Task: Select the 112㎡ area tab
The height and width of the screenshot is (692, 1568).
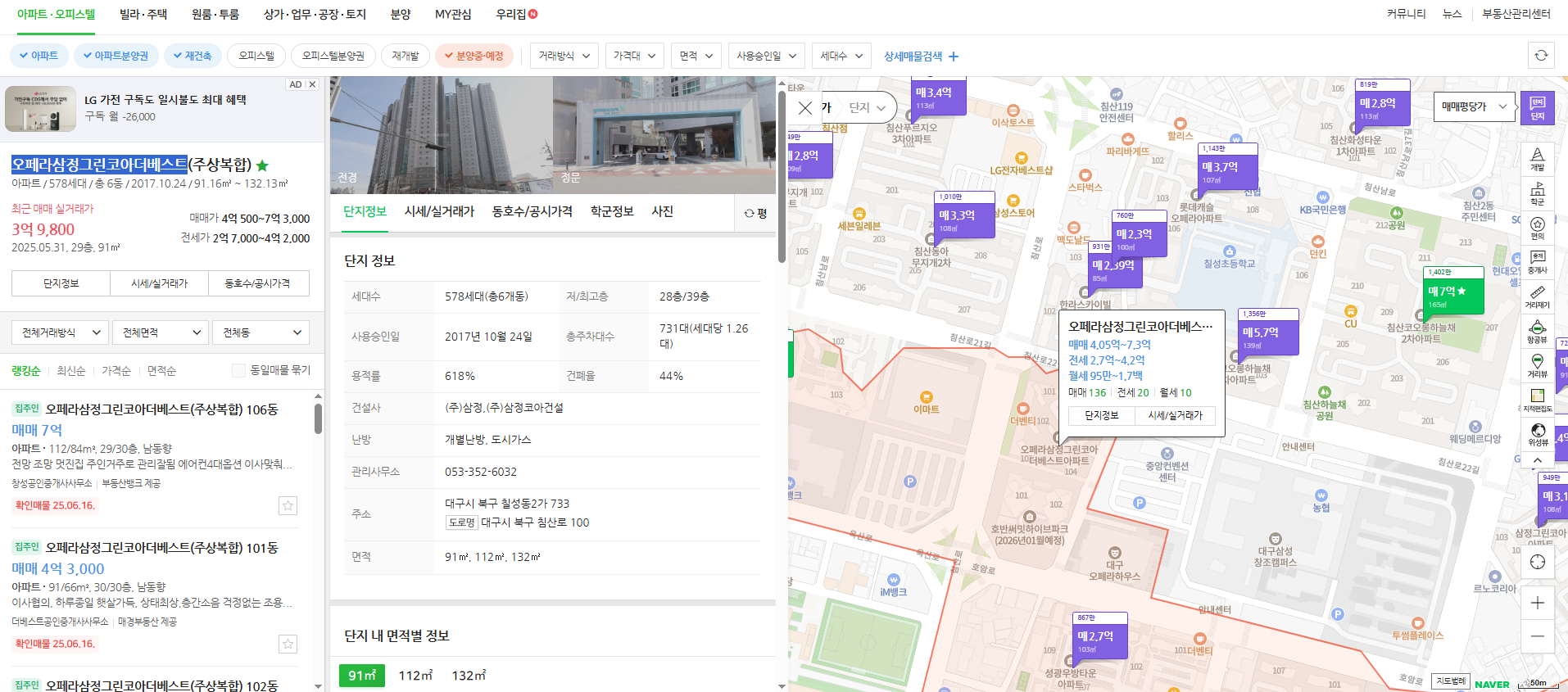Action: coord(415,676)
